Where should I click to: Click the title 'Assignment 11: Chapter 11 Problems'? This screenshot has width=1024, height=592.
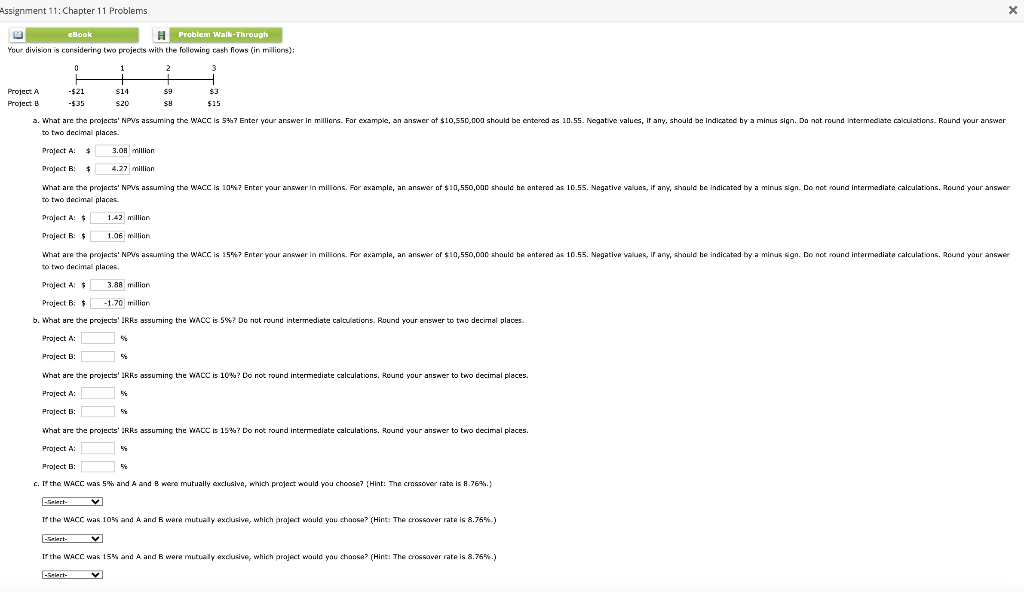point(74,10)
